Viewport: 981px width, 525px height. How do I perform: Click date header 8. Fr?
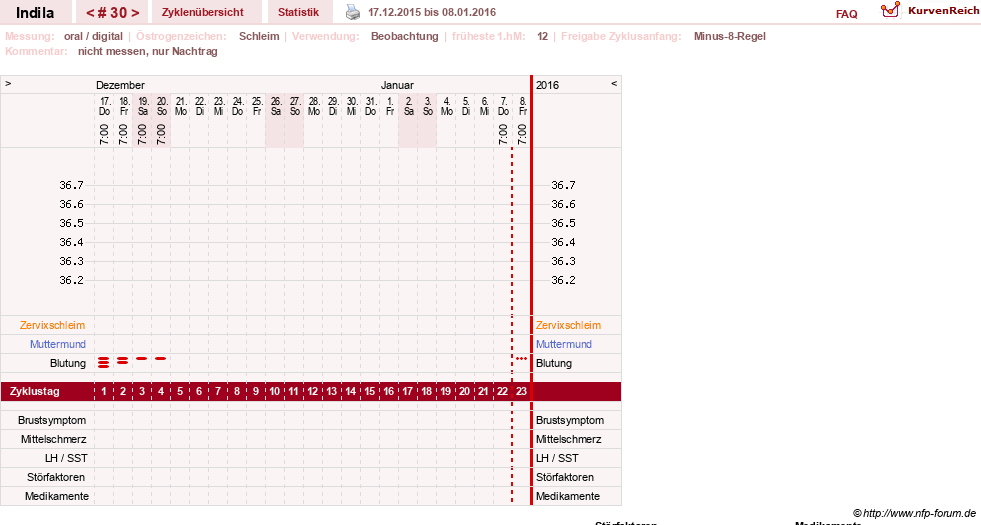coord(522,106)
